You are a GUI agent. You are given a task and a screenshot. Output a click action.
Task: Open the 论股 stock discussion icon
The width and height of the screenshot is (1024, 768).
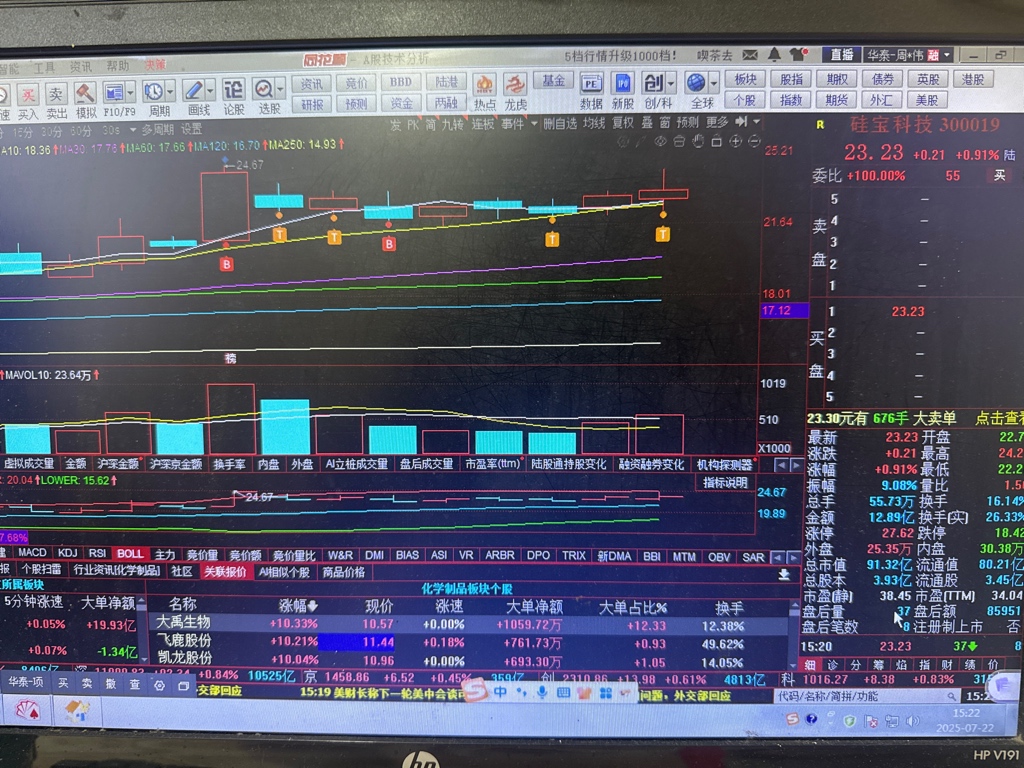[x=233, y=89]
